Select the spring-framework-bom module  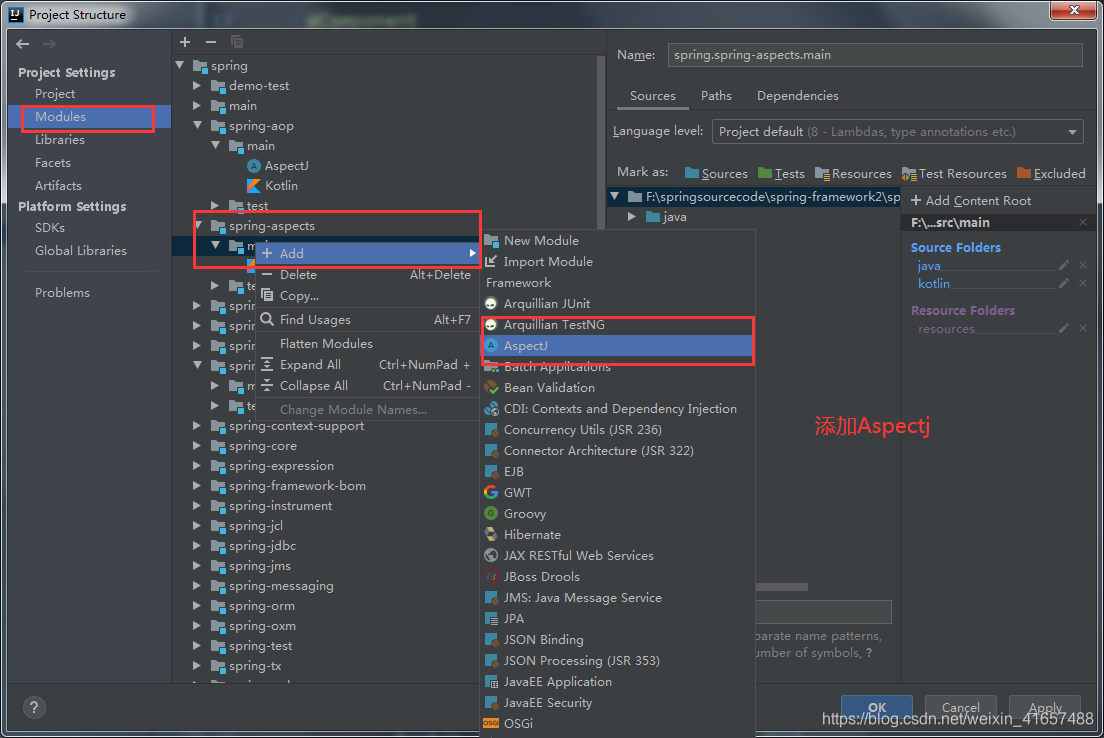tap(297, 486)
